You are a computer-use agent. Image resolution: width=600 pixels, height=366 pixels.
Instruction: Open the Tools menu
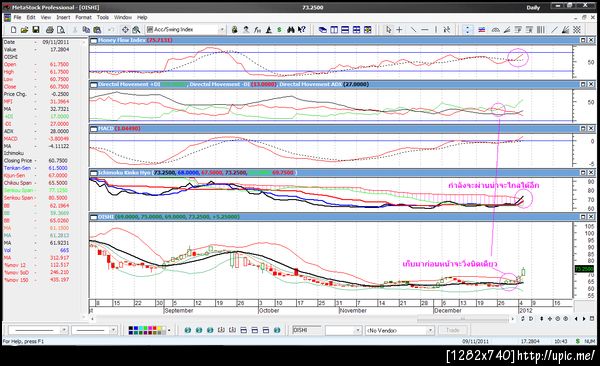[103, 17]
